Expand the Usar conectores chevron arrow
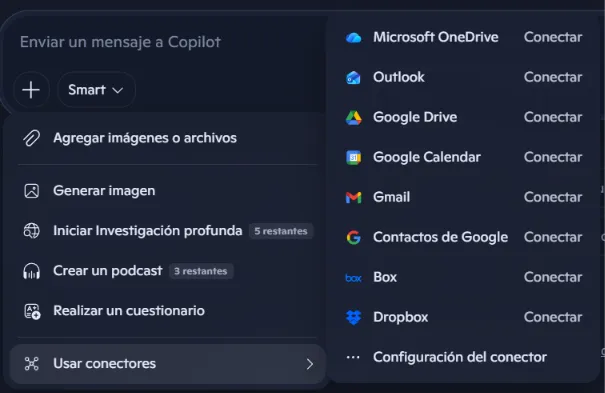 [309, 364]
